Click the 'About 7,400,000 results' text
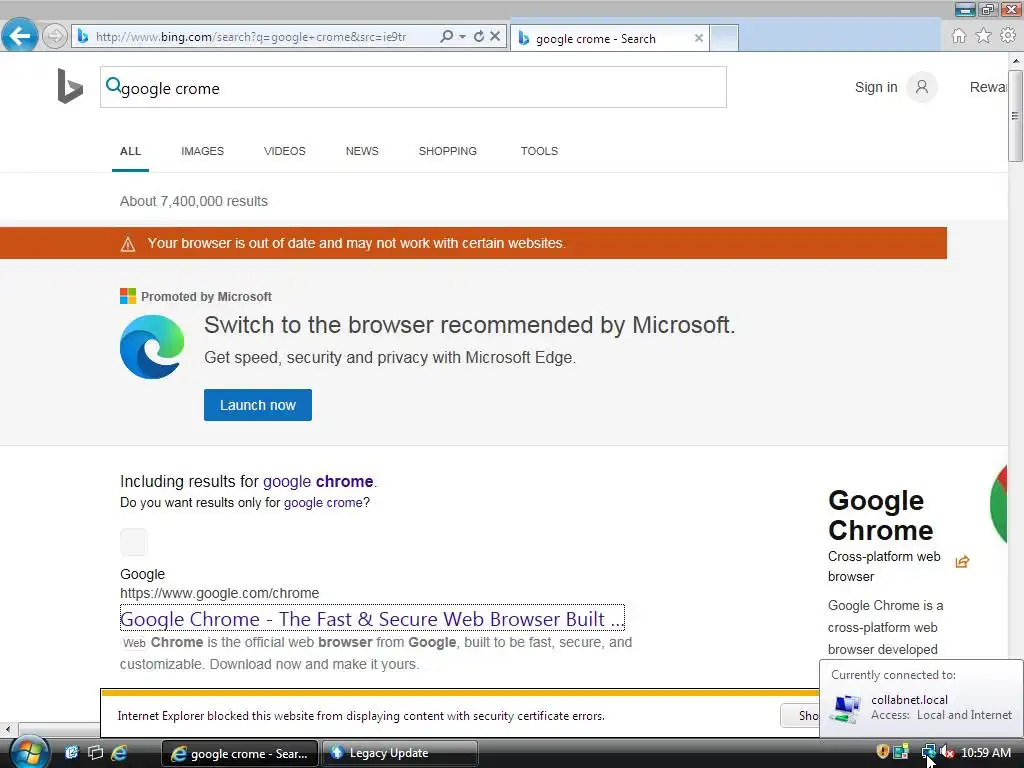The width and height of the screenshot is (1024, 768). 193,201
